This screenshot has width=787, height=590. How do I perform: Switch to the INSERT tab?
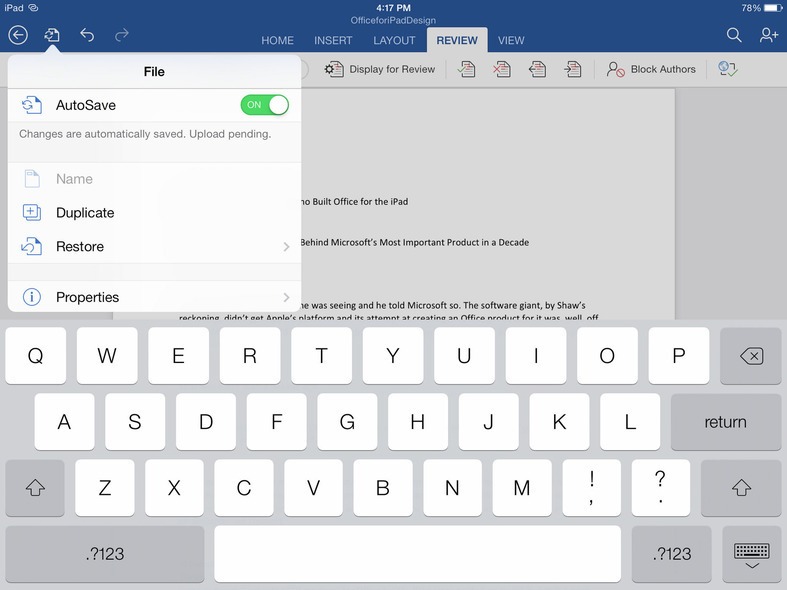333,41
